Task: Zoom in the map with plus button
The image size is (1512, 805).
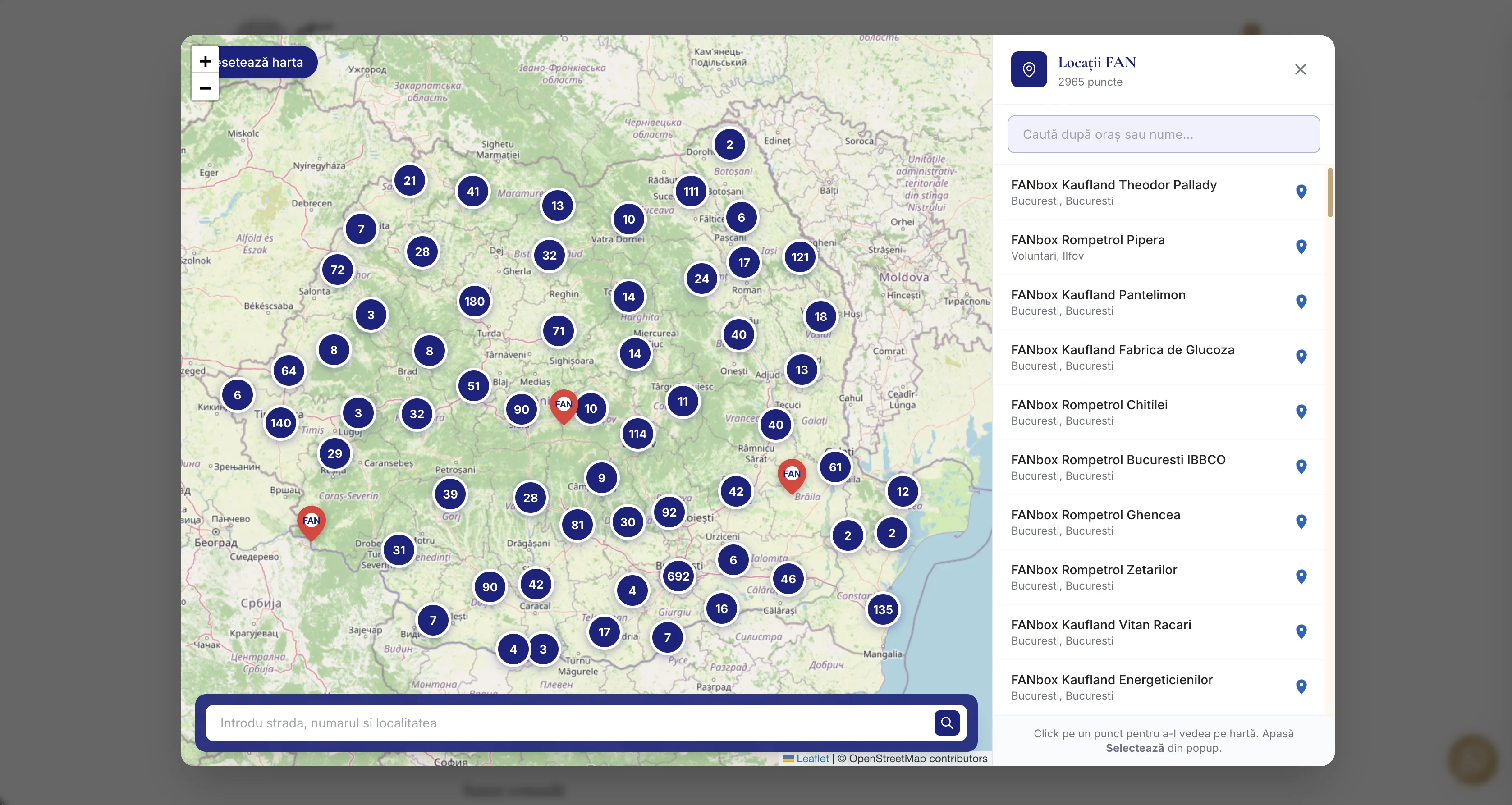Action: (205, 61)
